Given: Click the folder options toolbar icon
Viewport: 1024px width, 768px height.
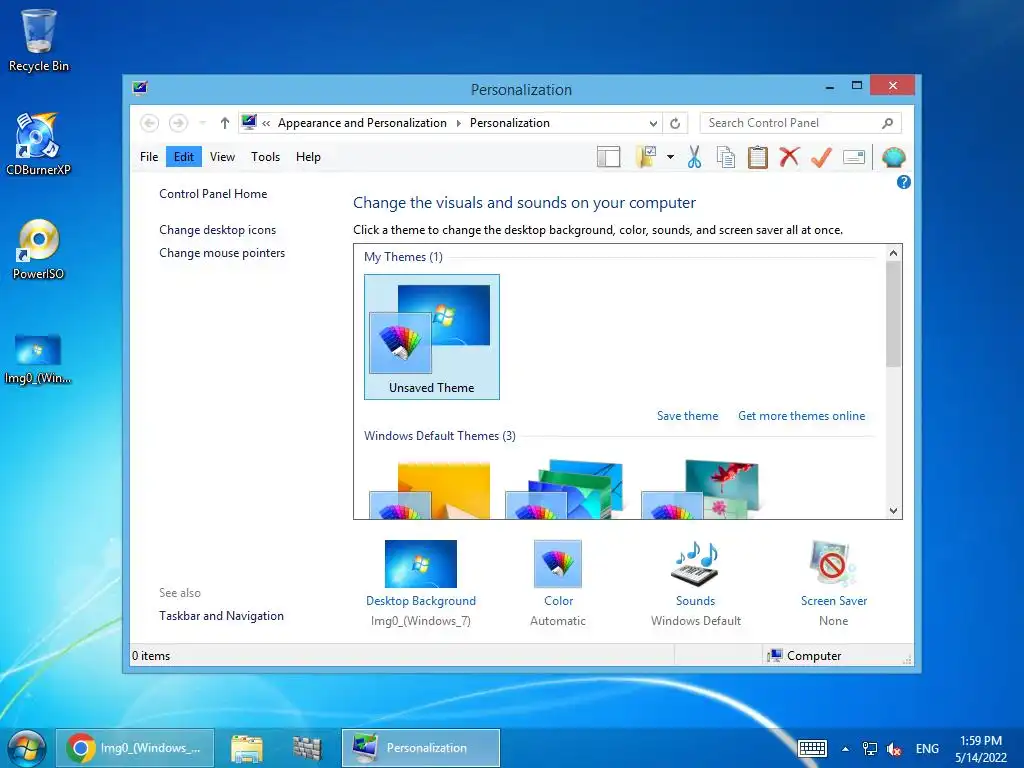Looking at the screenshot, I should click(646, 157).
